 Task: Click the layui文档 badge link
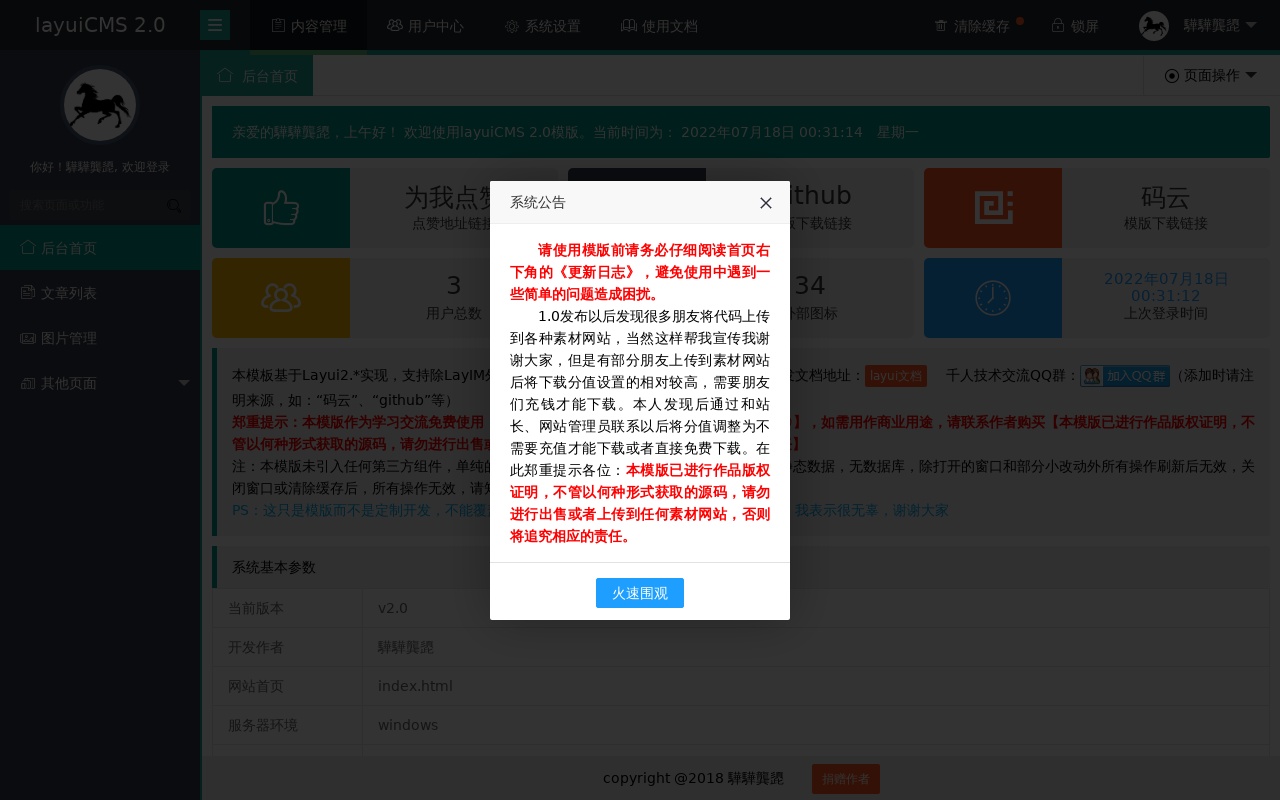[896, 376]
